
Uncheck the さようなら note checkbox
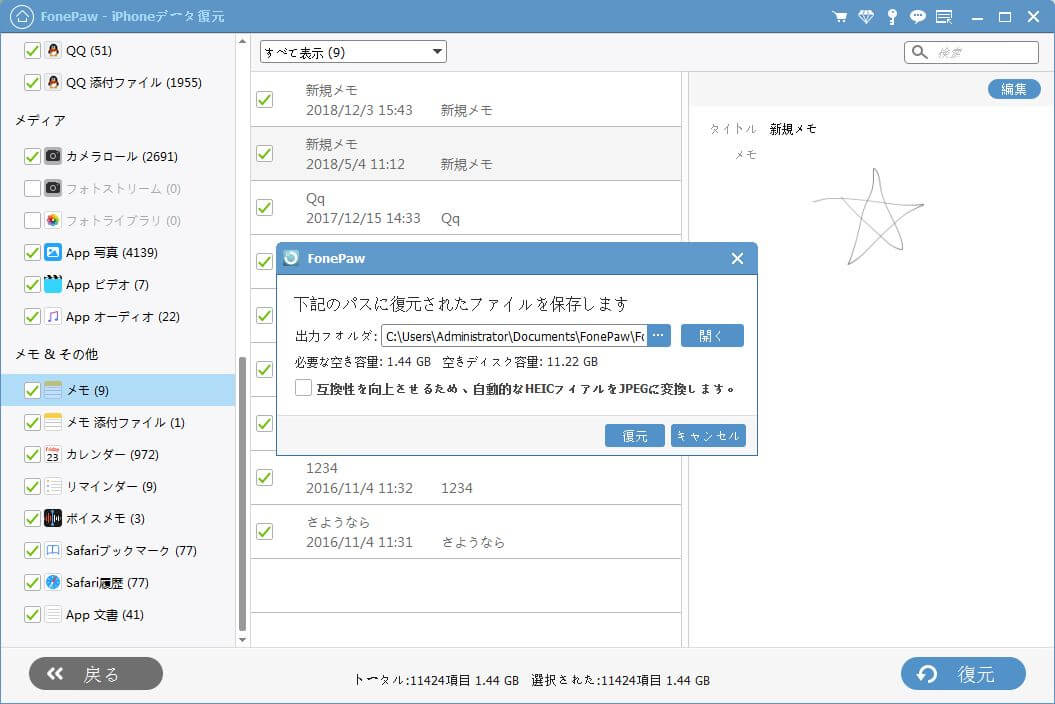[264, 532]
